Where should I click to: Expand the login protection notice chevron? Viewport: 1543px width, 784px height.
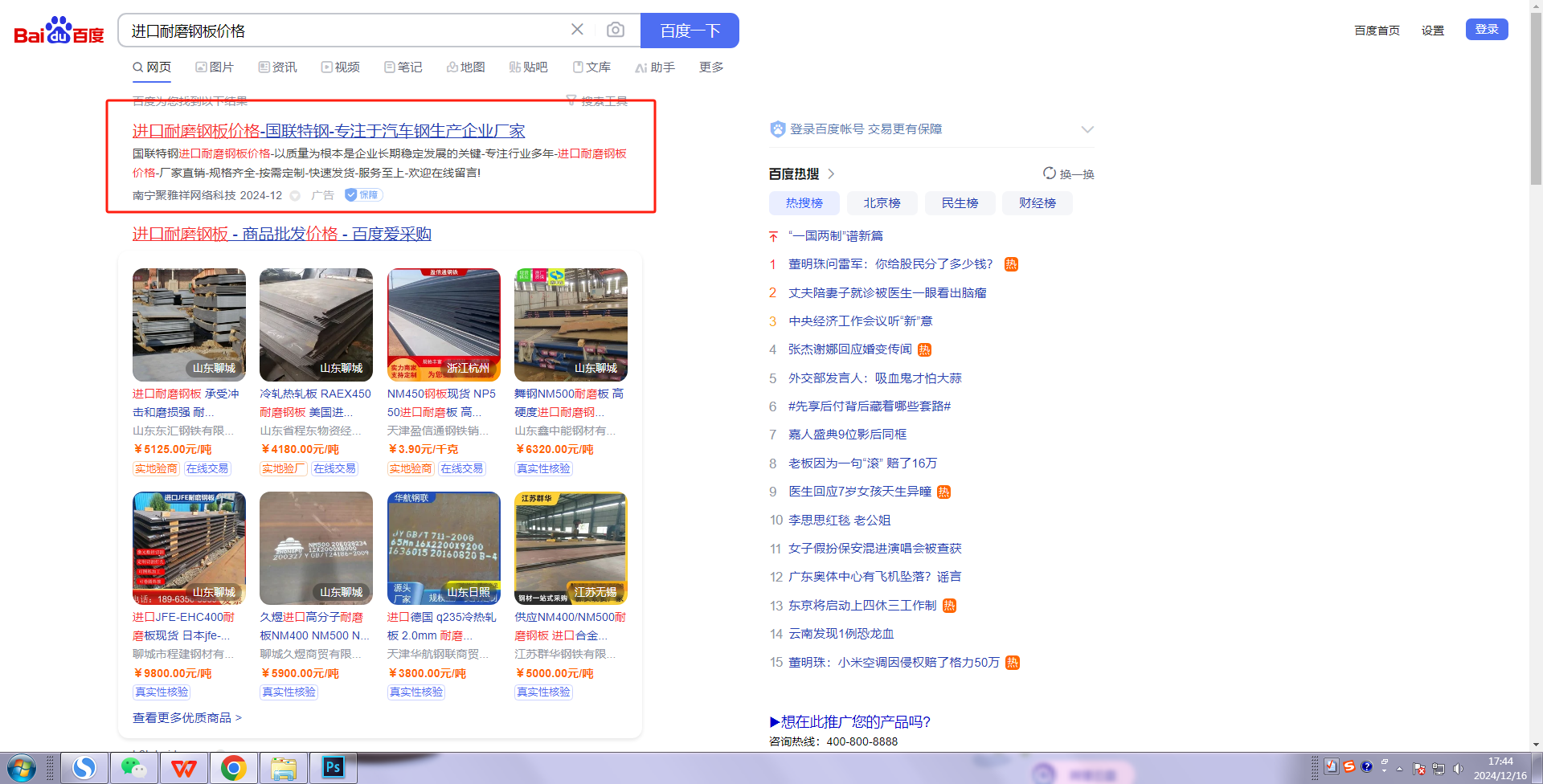[1087, 129]
